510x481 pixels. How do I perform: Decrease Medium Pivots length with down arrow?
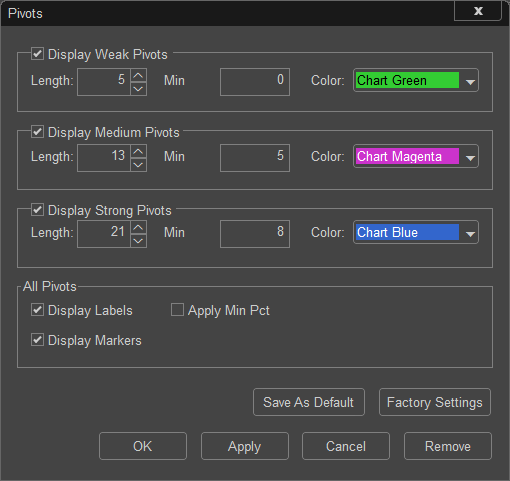[138, 165]
